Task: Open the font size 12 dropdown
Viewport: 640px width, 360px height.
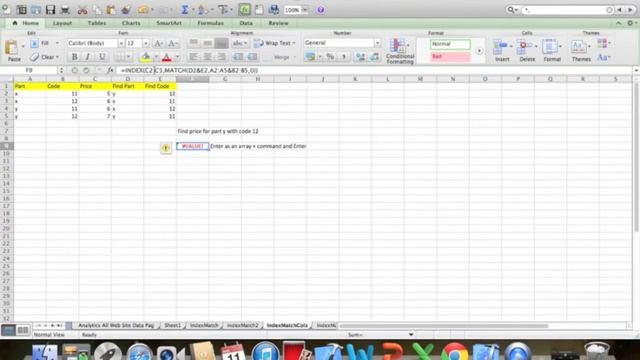Action: click(145, 43)
